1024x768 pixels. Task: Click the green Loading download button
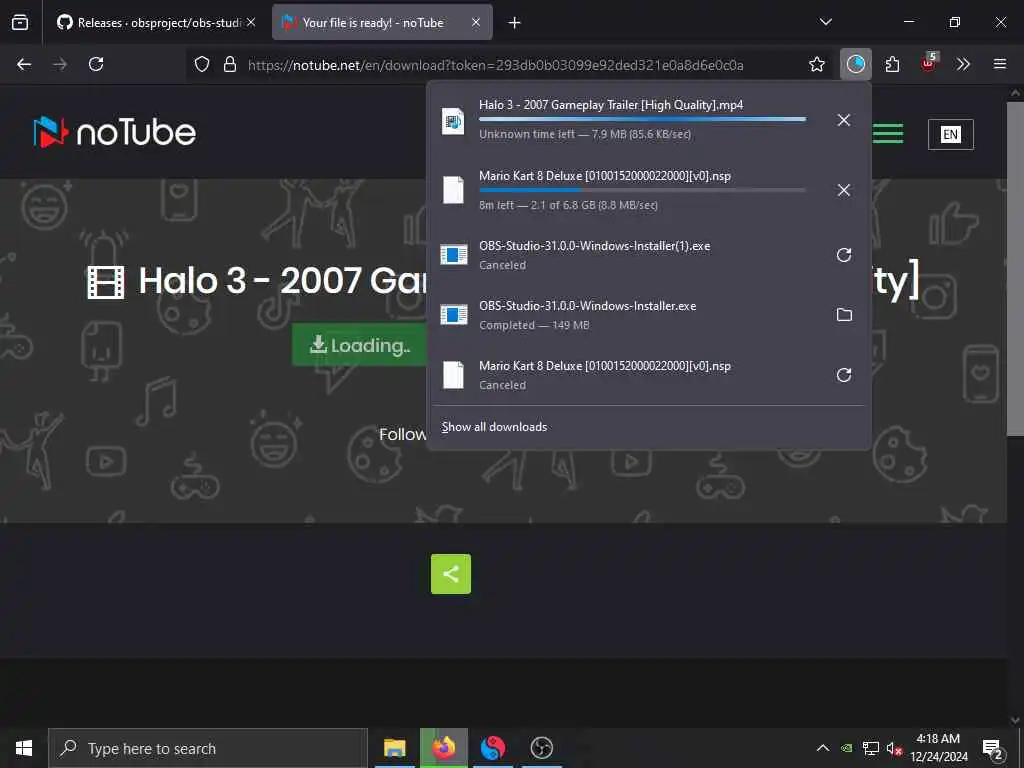[x=359, y=345]
